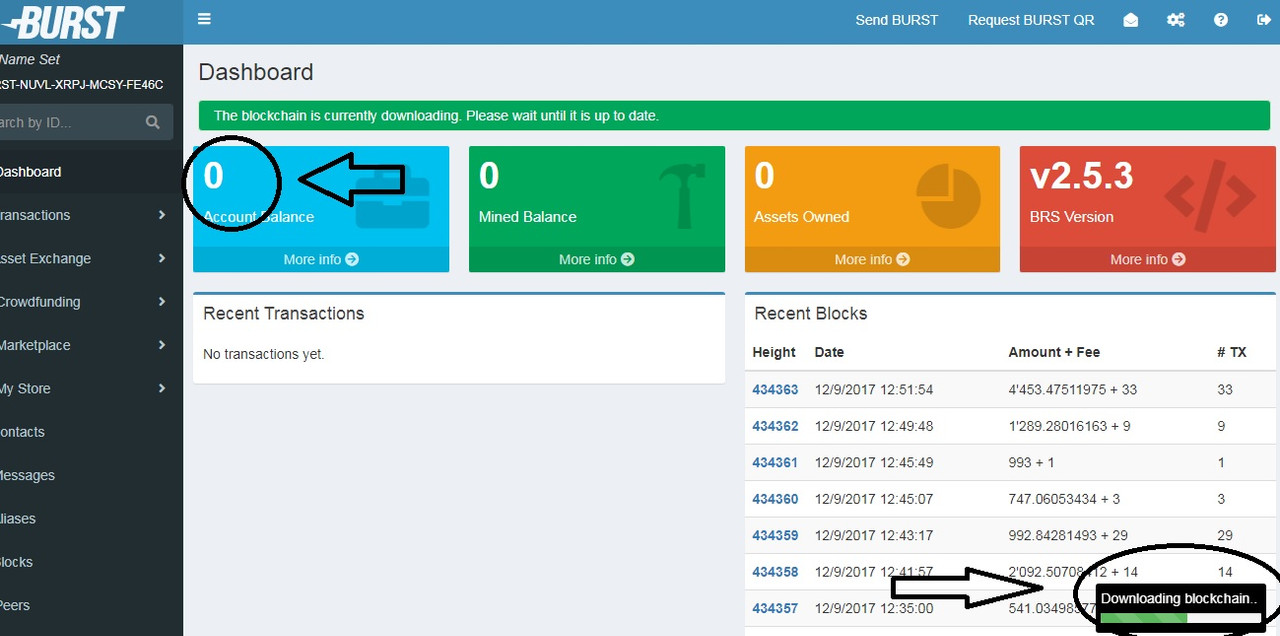Viewport: 1280px width, 636px height.
Task: Select Dashboard in the sidebar
Action: click(91, 172)
